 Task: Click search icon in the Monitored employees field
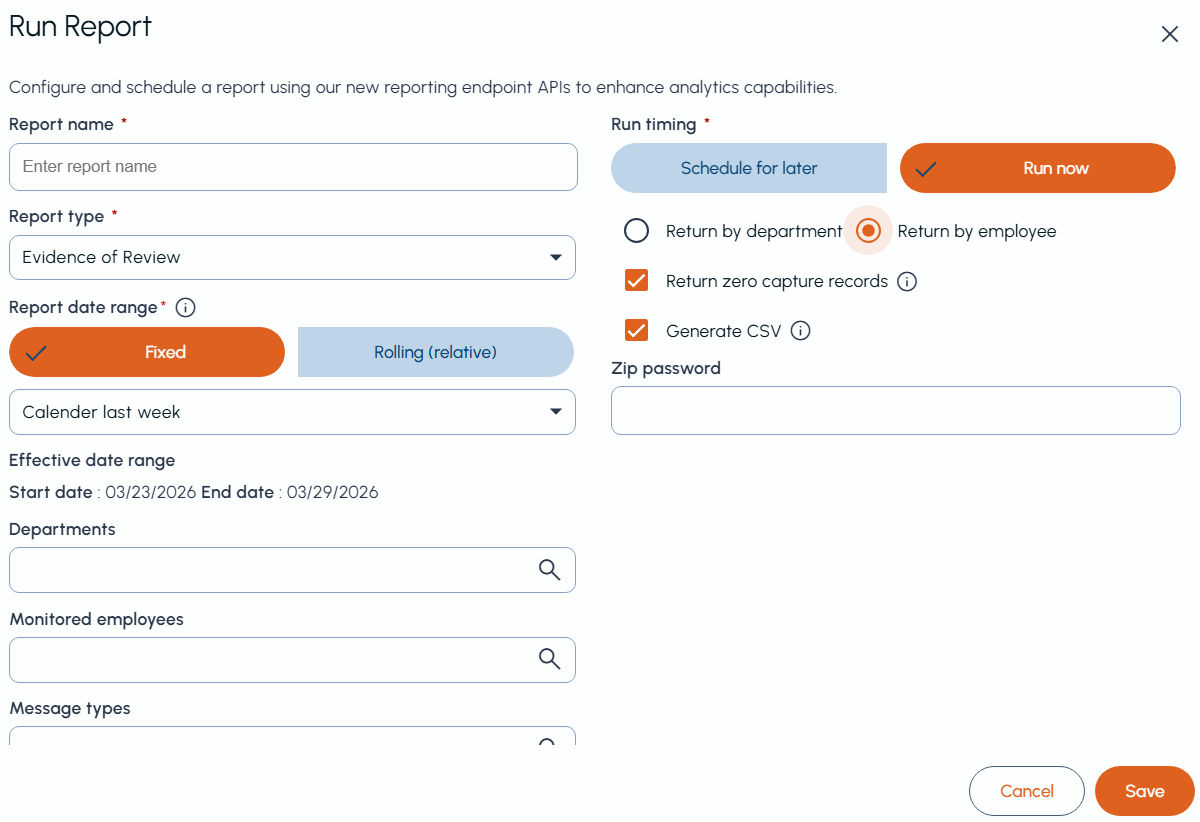click(x=549, y=659)
